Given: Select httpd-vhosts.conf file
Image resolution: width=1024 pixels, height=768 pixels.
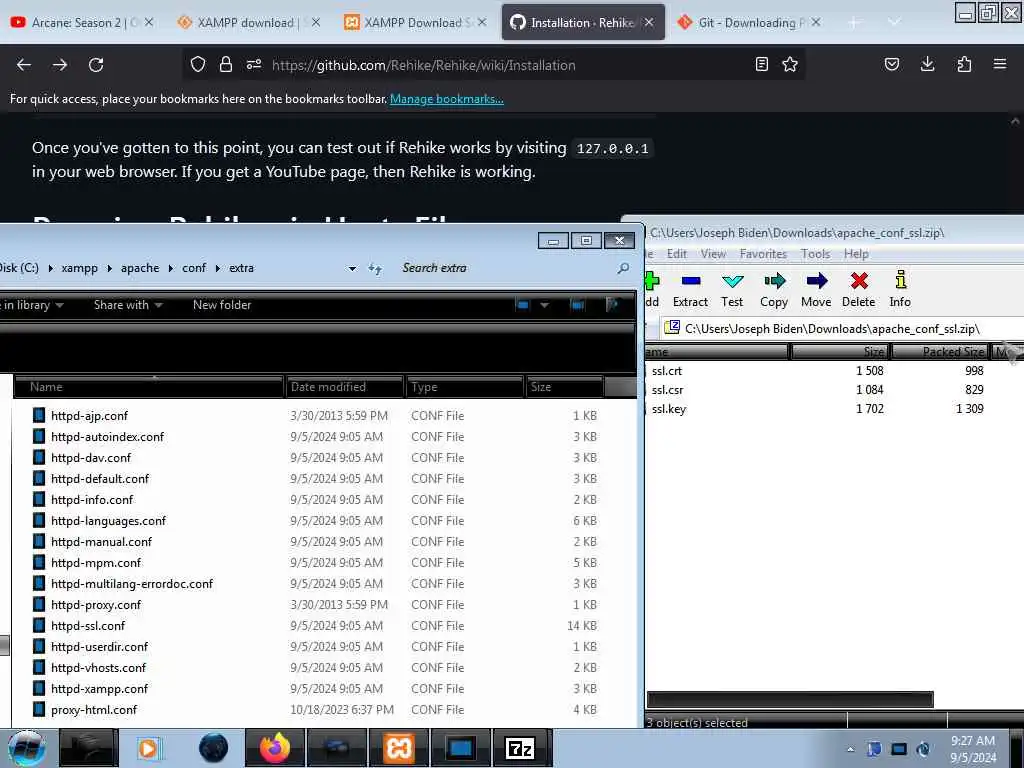Looking at the screenshot, I should tap(99, 667).
